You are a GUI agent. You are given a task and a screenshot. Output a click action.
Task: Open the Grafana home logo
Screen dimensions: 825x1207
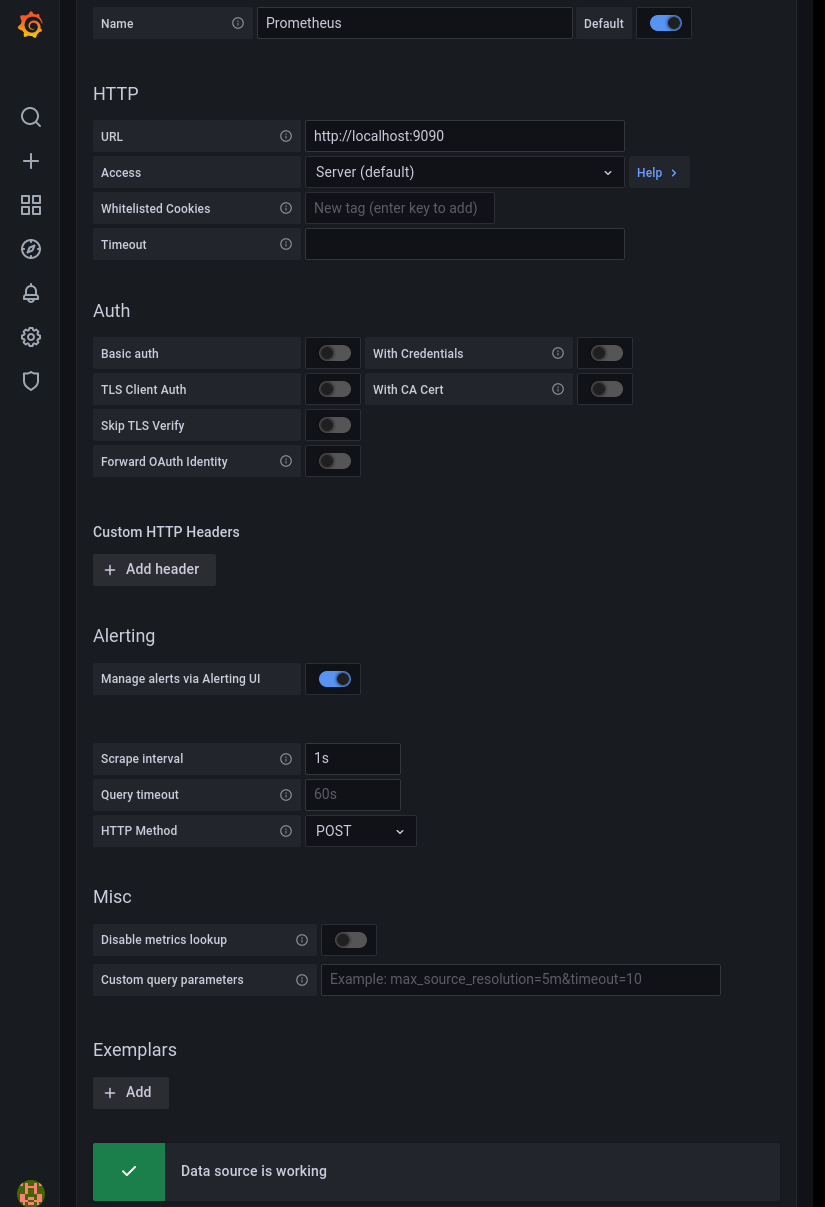click(30, 24)
